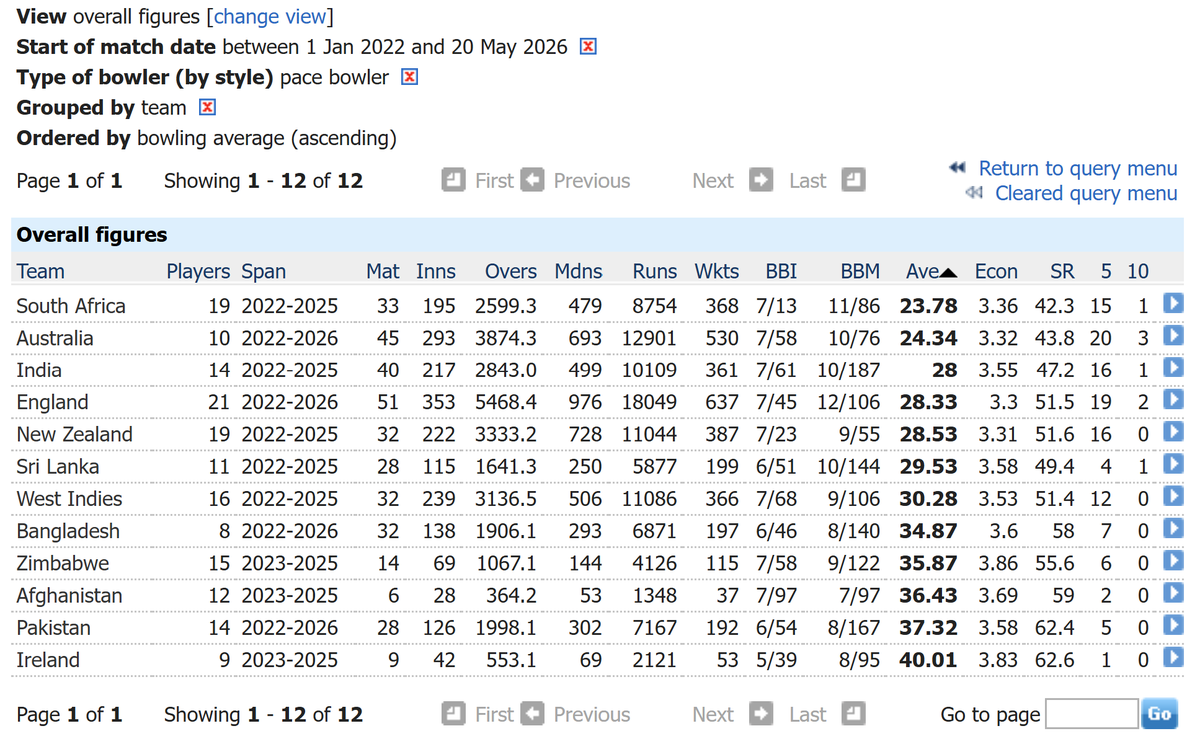Screen dimensions: 1200x744
Task: Focus the Go to page input field
Action: click(1091, 714)
